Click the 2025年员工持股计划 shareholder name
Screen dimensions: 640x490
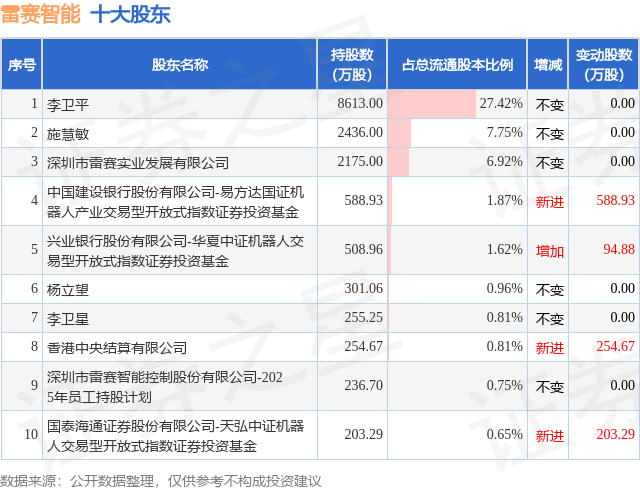[x=164, y=387]
